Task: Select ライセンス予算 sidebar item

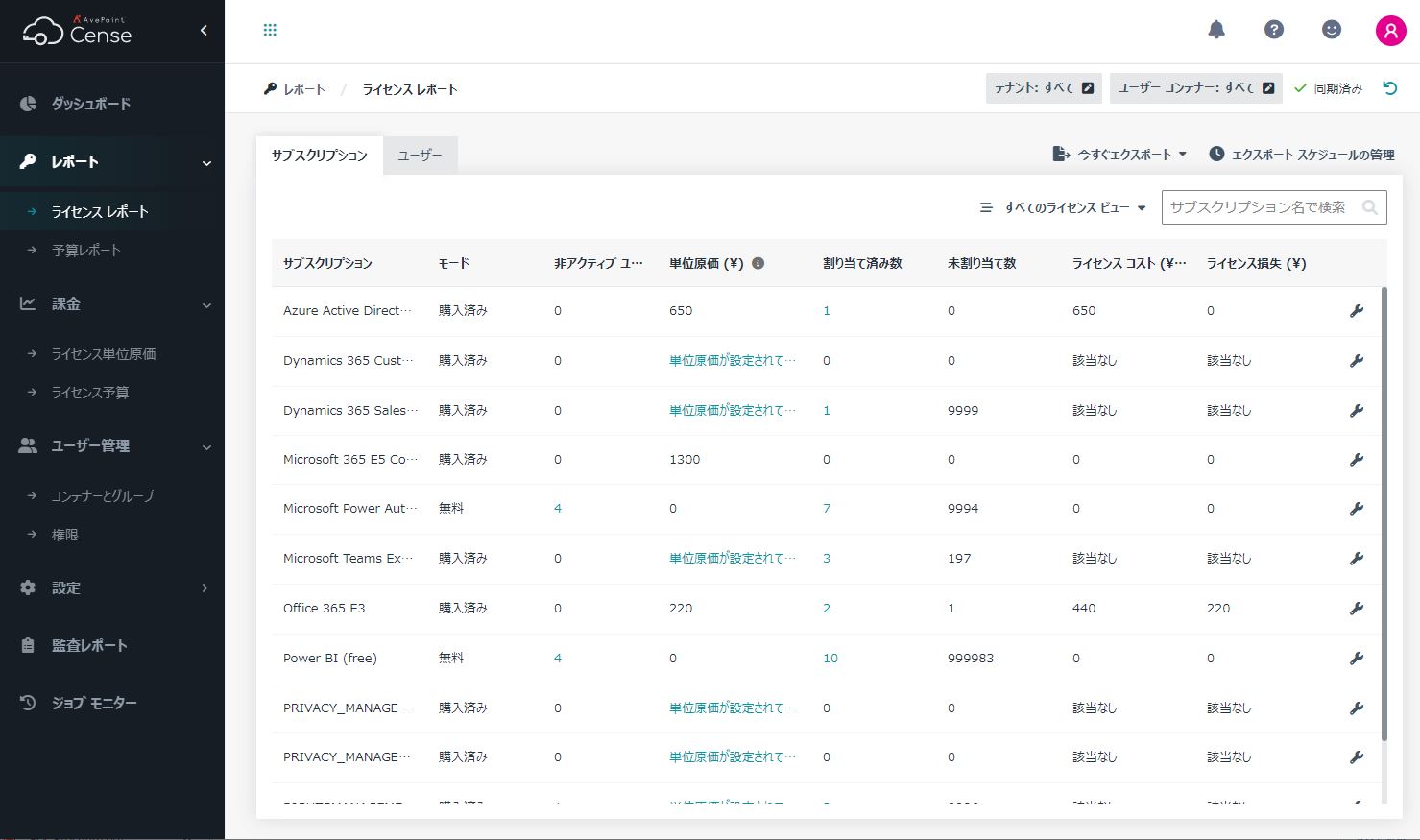Action: click(90, 392)
